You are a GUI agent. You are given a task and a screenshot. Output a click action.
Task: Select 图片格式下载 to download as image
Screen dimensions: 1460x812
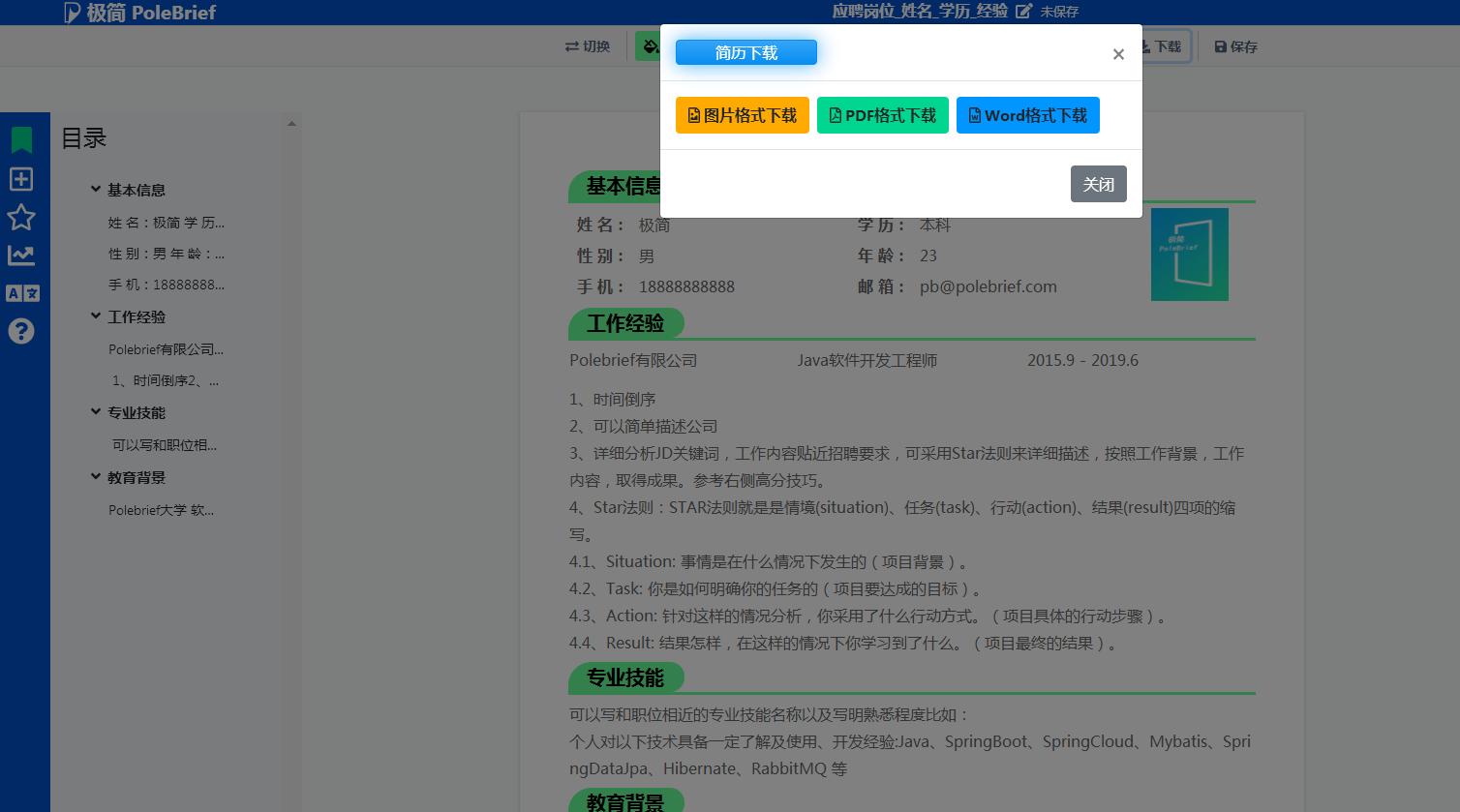click(742, 115)
